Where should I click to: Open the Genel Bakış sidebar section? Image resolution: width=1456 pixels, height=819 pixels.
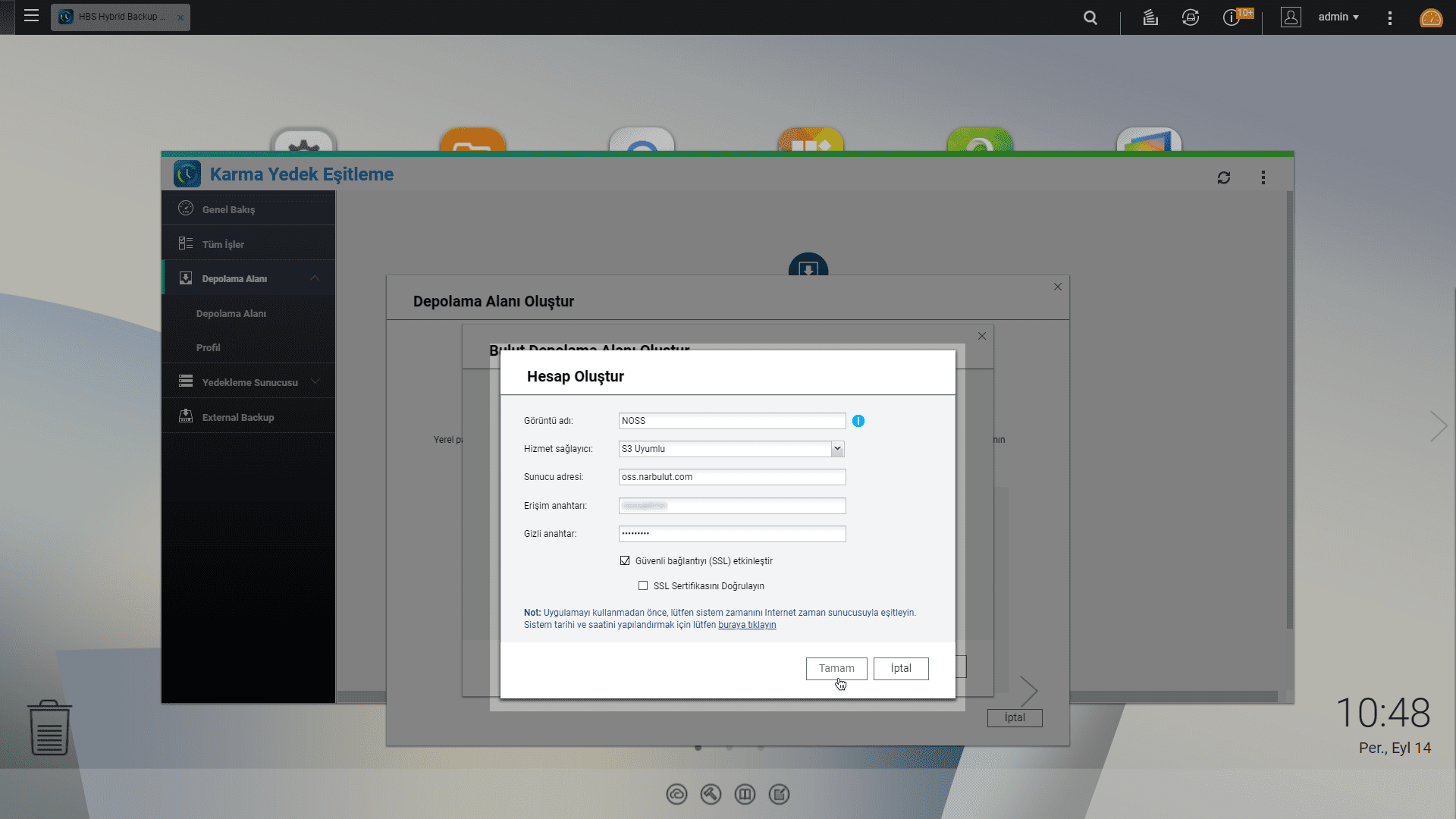pos(227,209)
